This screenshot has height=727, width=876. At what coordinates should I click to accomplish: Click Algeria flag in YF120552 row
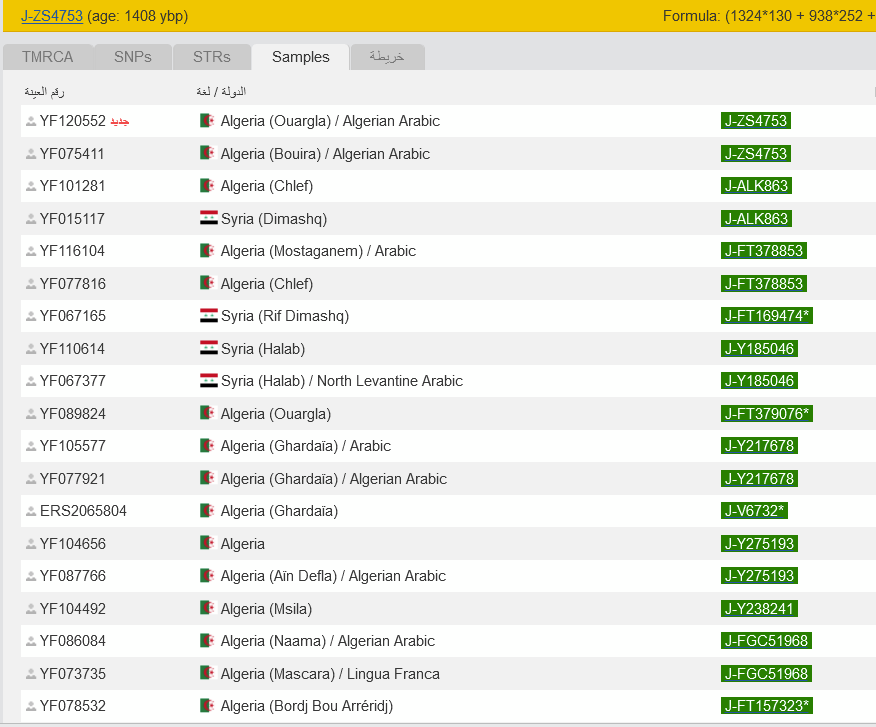207,120
